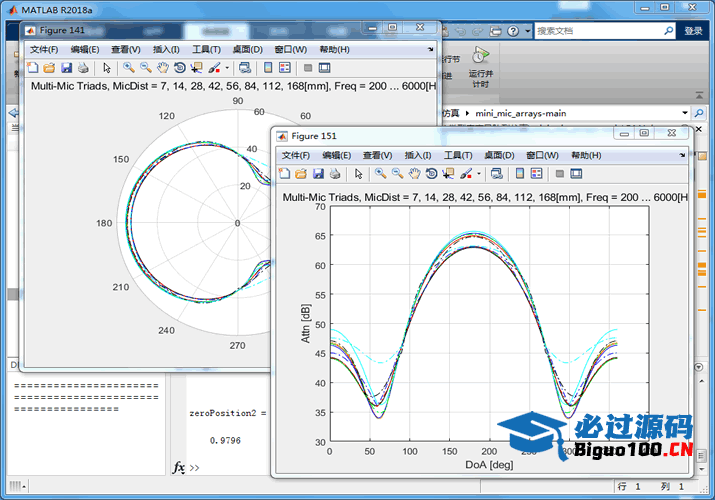The image size is (715, 500).
Task: Insert Colorbar icon in Figure 141 toolbar
Action: click(x=268, y=68)
